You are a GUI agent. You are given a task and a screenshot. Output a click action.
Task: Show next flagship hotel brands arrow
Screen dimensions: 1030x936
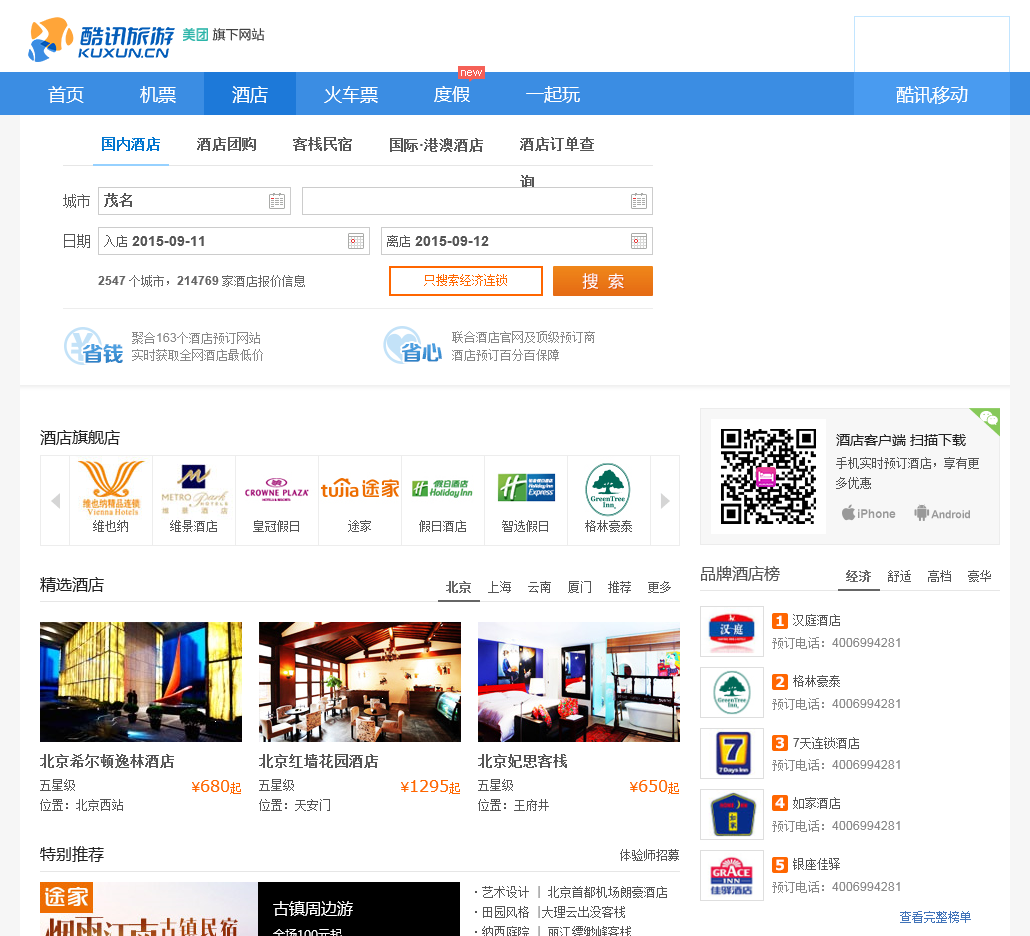point(665,501)
